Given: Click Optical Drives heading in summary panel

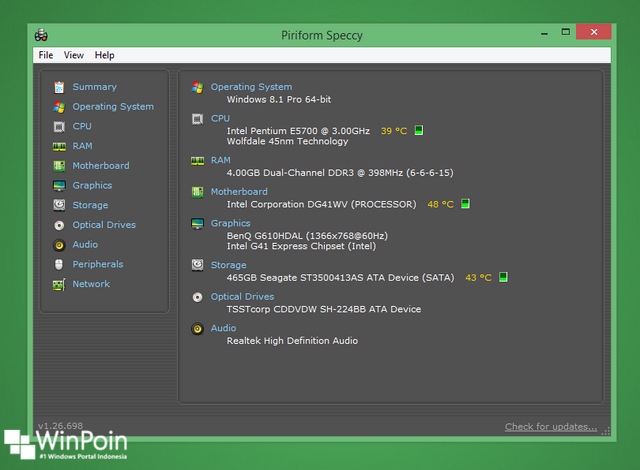Looking at the screenshot, I should click(242, 297).
